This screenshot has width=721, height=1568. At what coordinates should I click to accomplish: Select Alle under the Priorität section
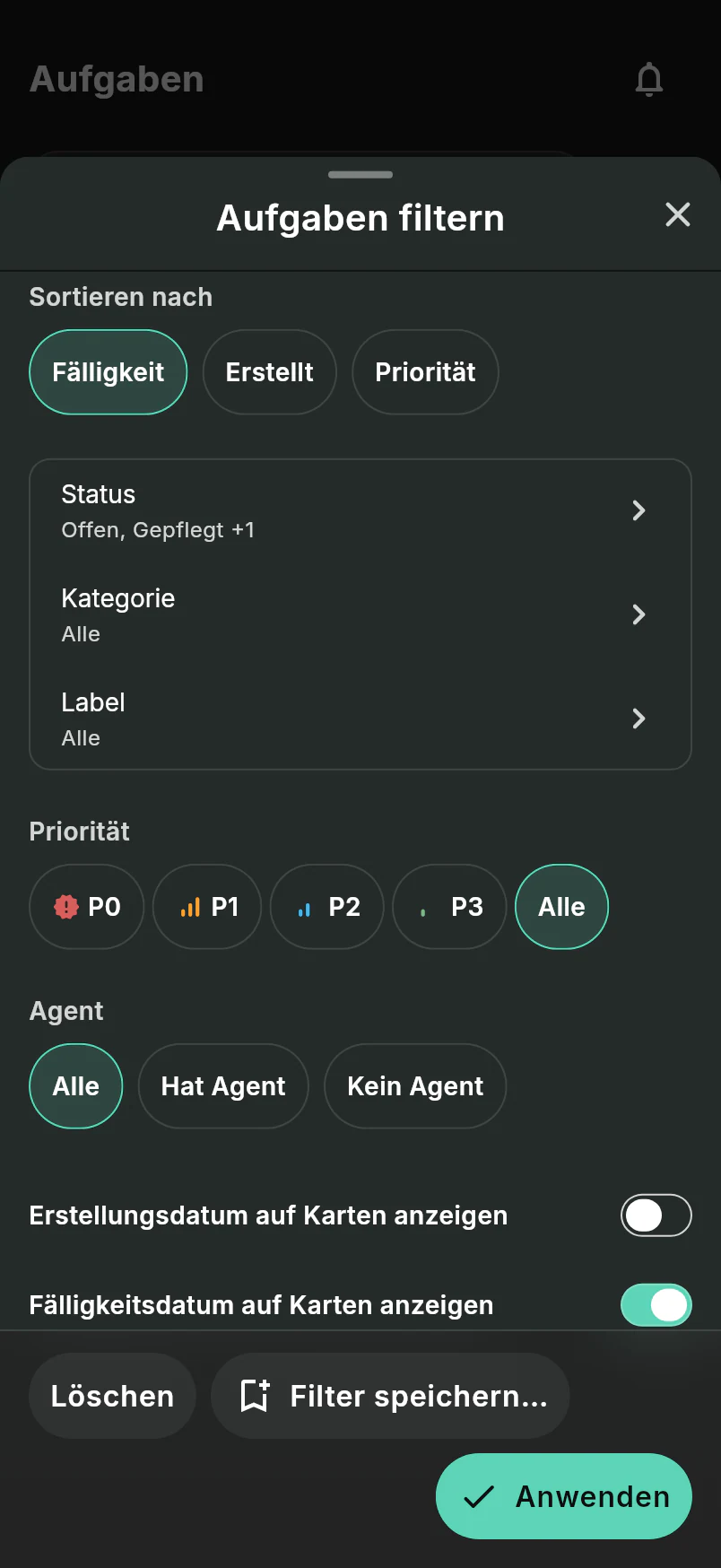point(561,907)
